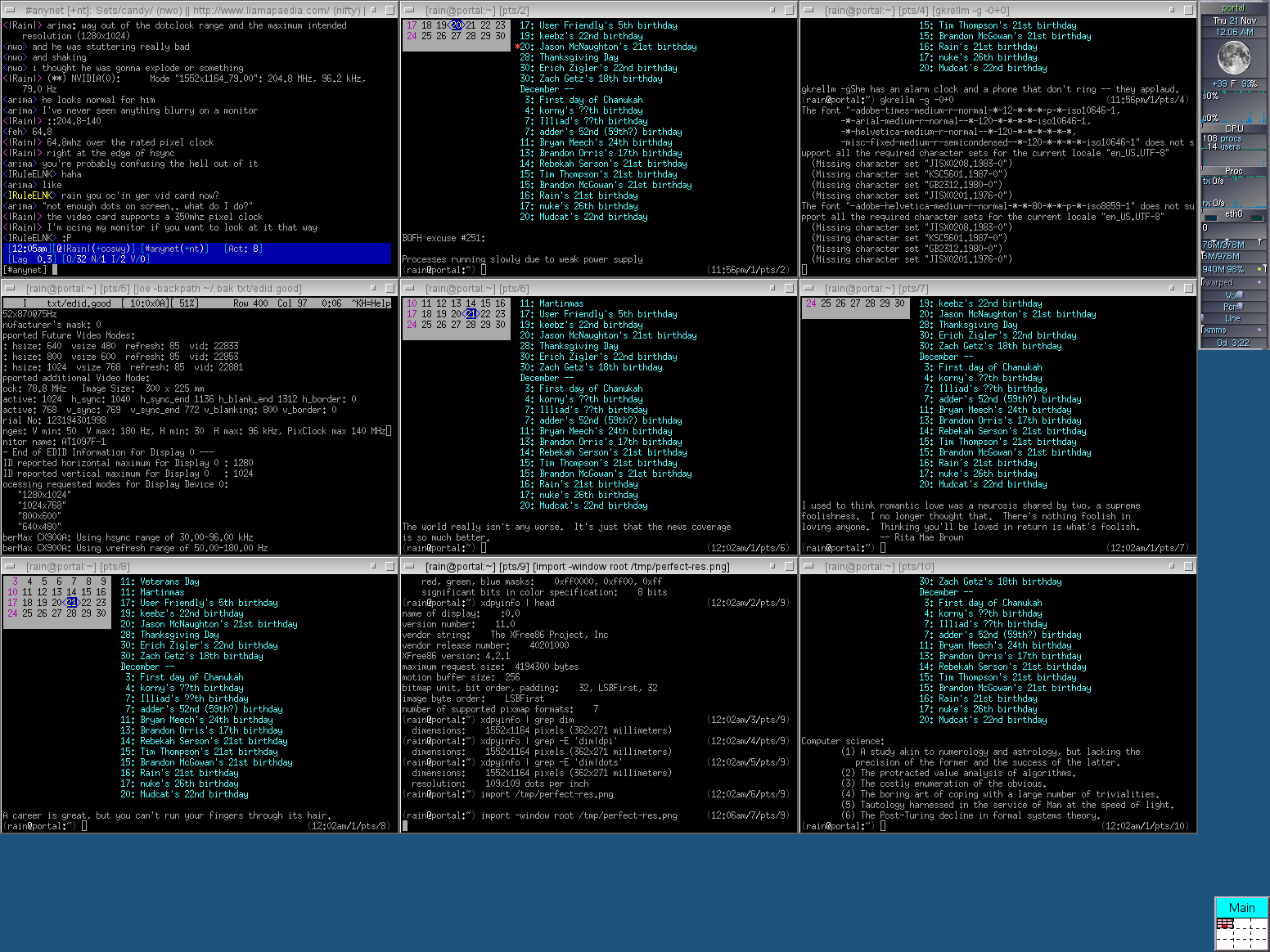This screenshot has height=952, width=1270.
Task: Click '11: Veterans Day' in pts/8 terminal
Action: click(x=160, y=582)
